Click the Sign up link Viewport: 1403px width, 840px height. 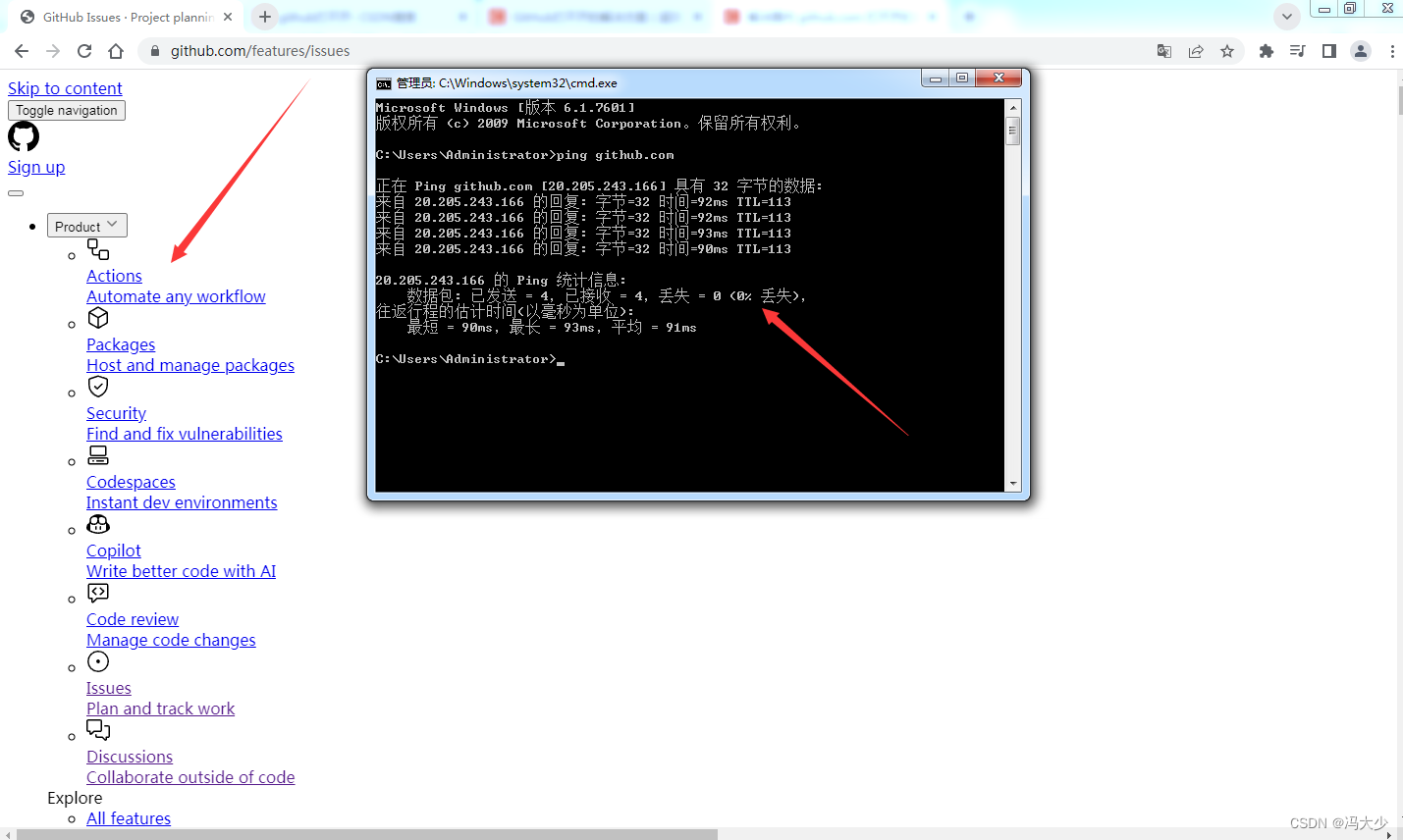pos(36,167)
